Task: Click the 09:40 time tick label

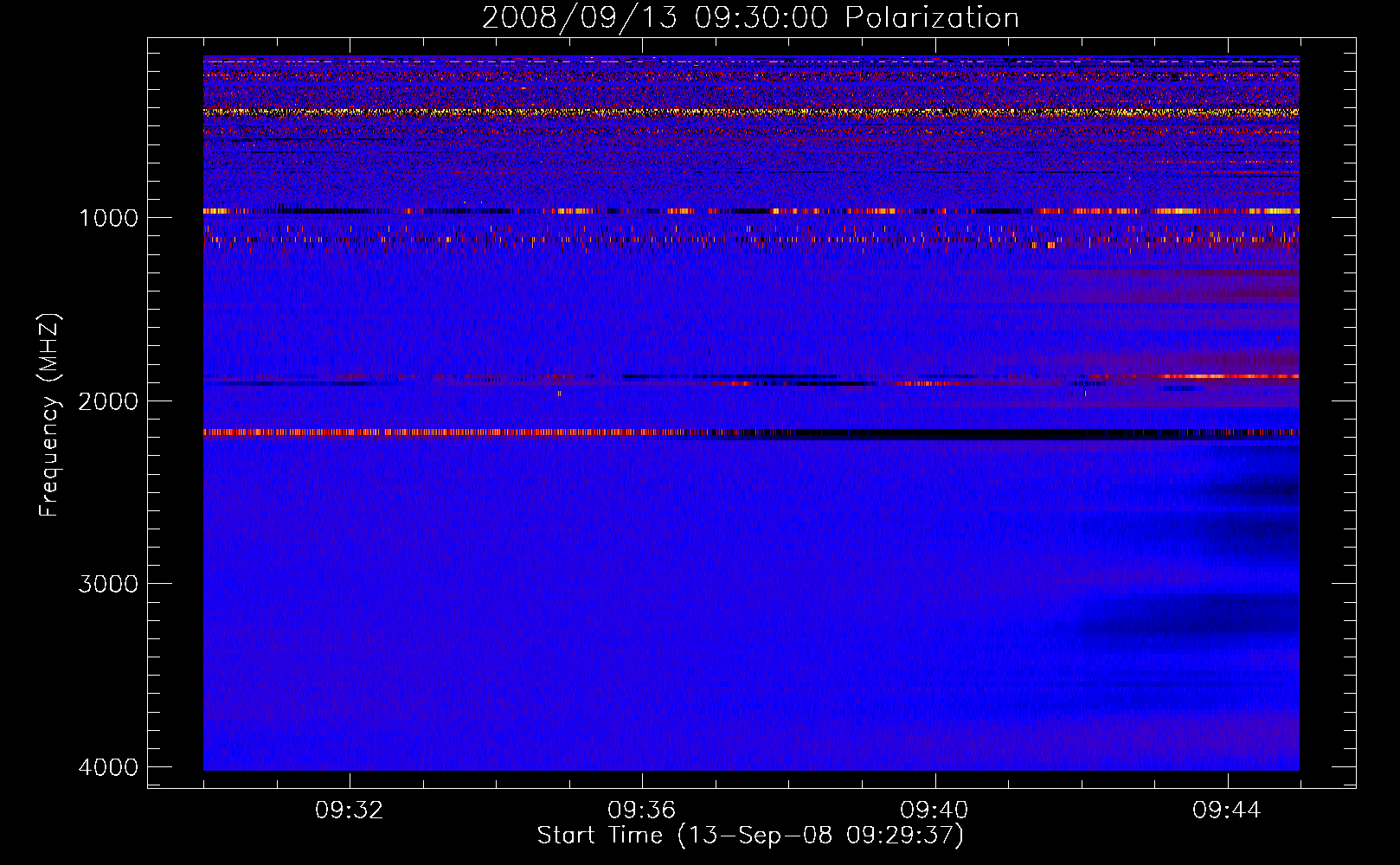Action: [x=934, y=811]
